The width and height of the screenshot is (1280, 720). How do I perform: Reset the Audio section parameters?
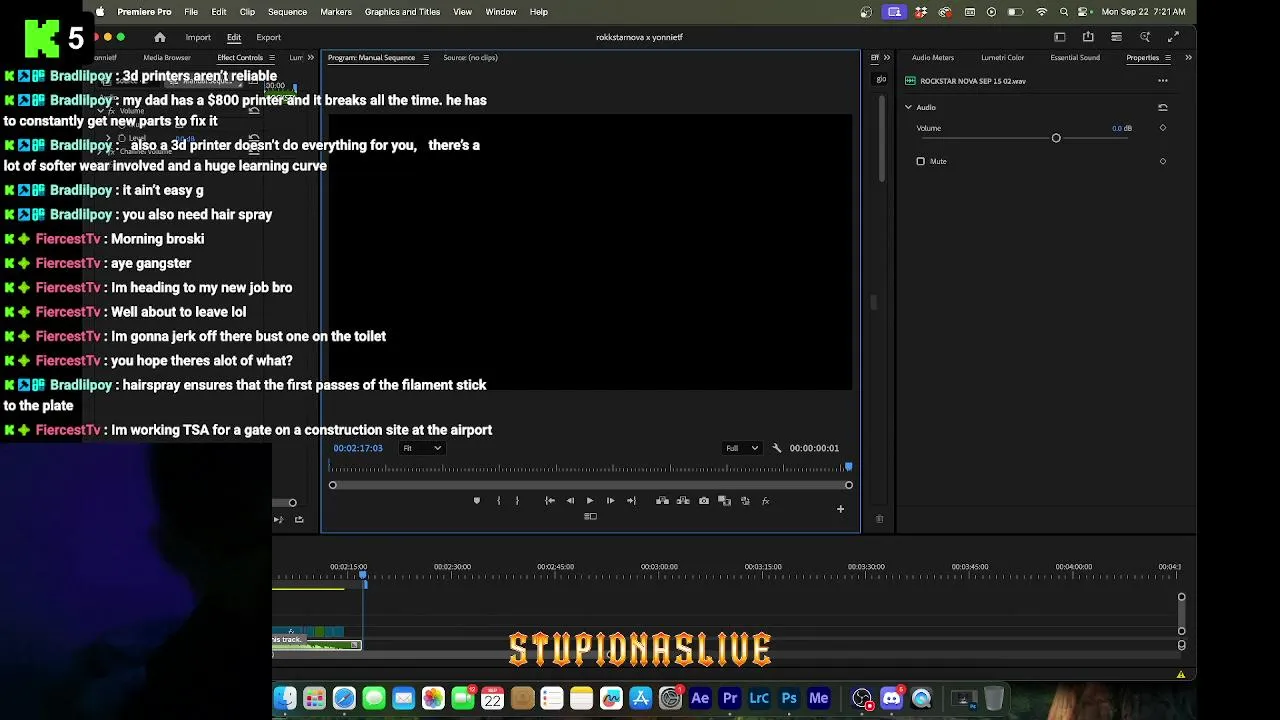pyautogui.click(x=1162, y=107)
